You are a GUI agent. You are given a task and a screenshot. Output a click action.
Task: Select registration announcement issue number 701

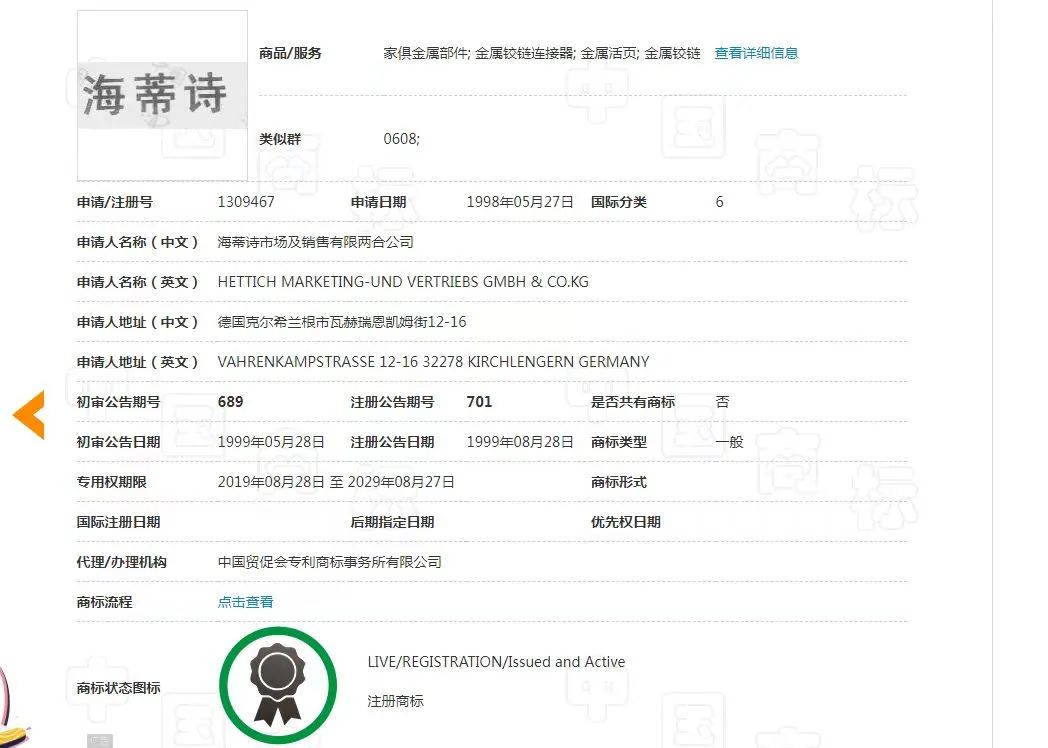(479, 402)
